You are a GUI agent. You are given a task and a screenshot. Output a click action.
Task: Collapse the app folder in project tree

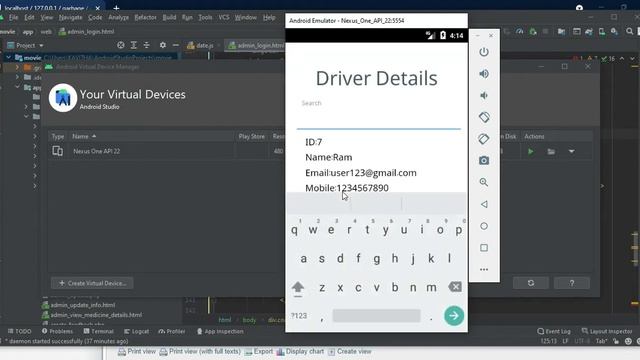click(x=17, y=87)
